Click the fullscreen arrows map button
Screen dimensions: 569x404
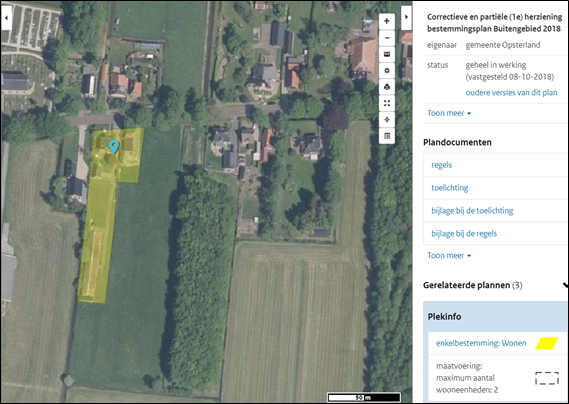click(387, 103)
